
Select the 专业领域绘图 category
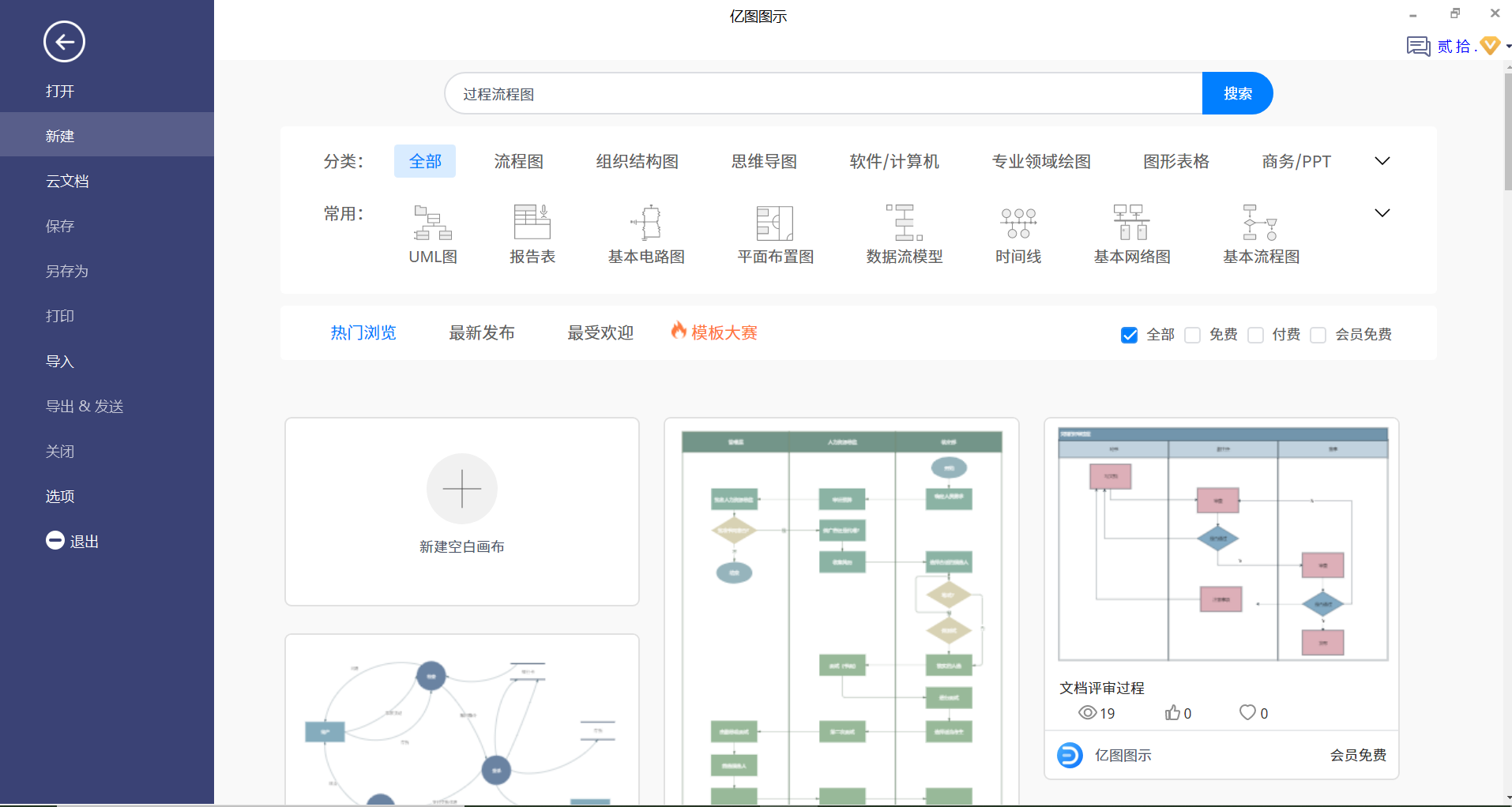(x=1041, y=161)
